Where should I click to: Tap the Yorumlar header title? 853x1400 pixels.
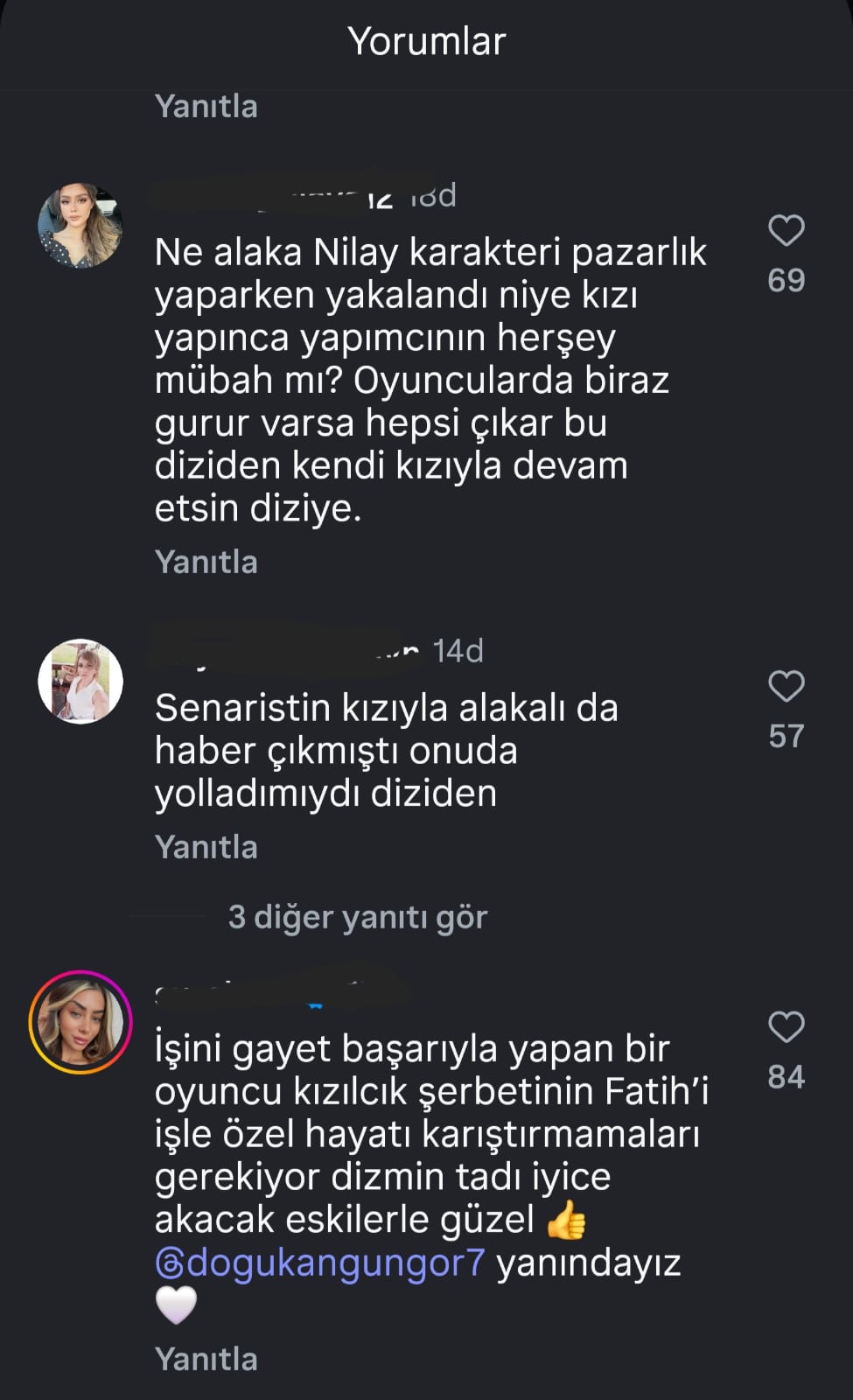(426, 41)
